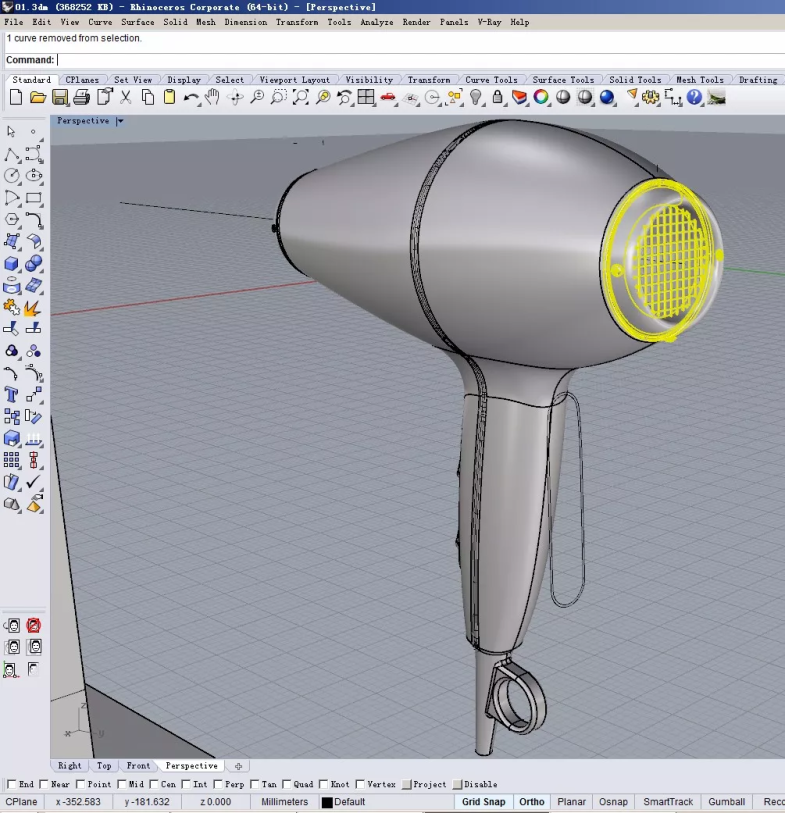Screen dimensions: 785x813
Task: Open the Default layer selector
Action: click(x=349, y=802)
